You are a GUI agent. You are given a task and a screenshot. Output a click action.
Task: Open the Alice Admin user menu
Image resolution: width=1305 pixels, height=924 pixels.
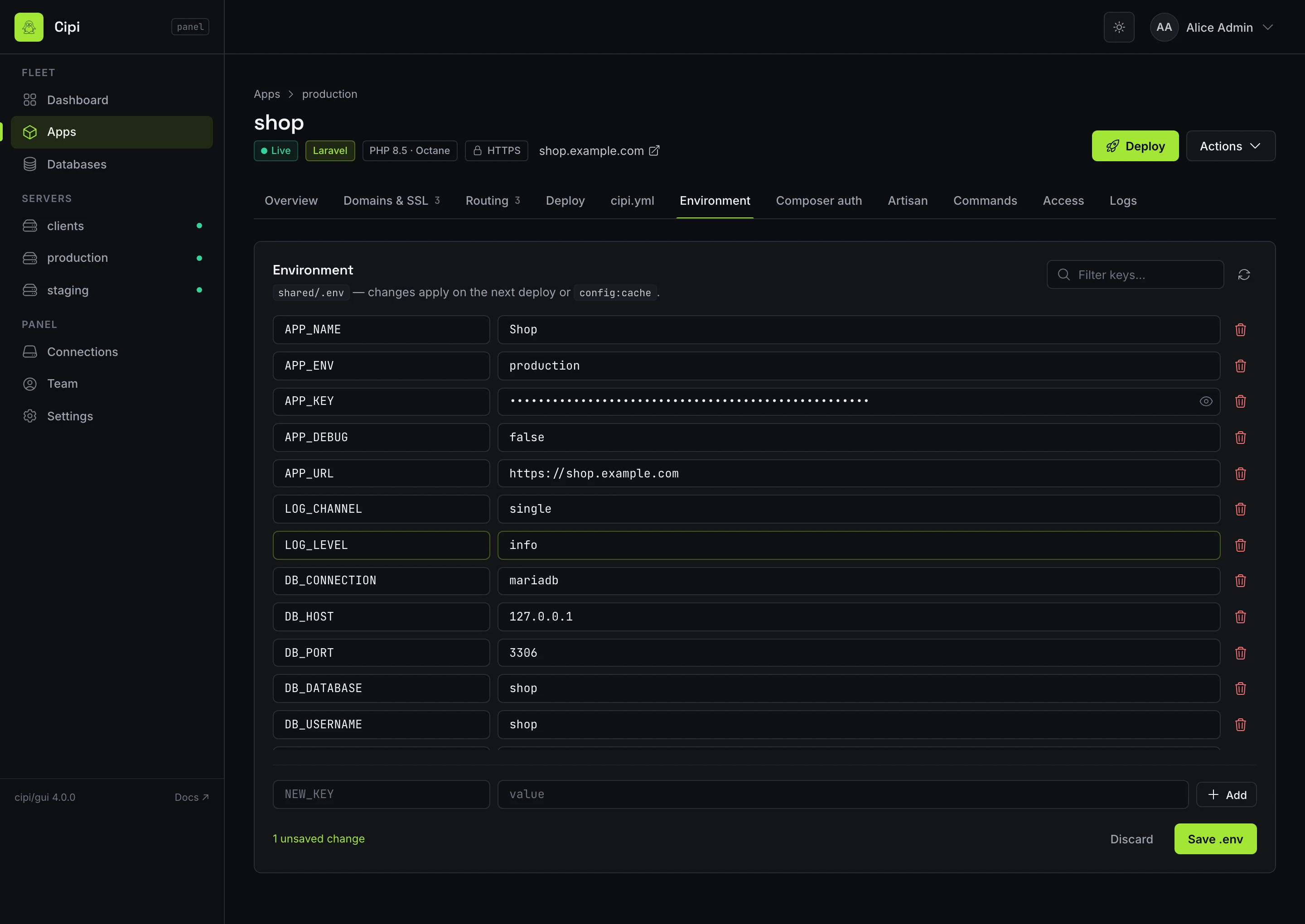pos(1212,27)
